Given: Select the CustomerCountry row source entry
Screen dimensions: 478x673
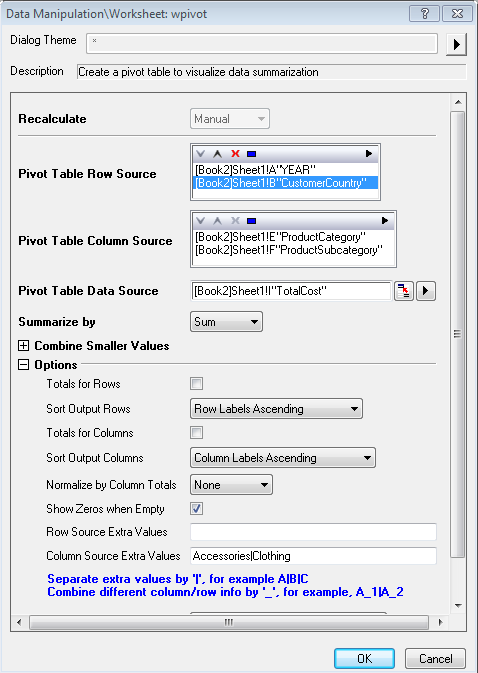Looking at the screenshot, I should click(x=286, y=183).
